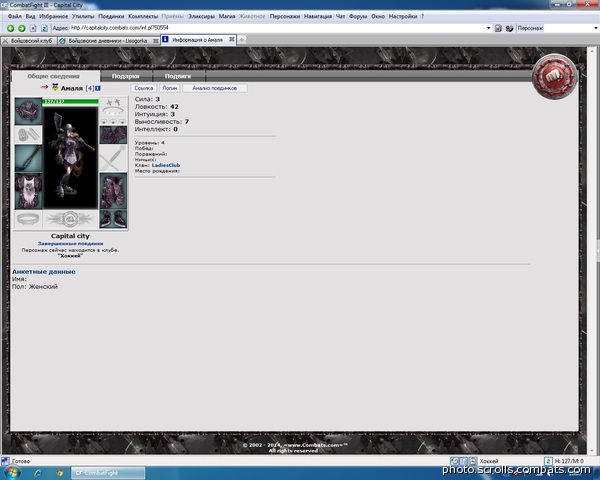
Task: Switch to the Подвиги tab
Action: [178, 76]
